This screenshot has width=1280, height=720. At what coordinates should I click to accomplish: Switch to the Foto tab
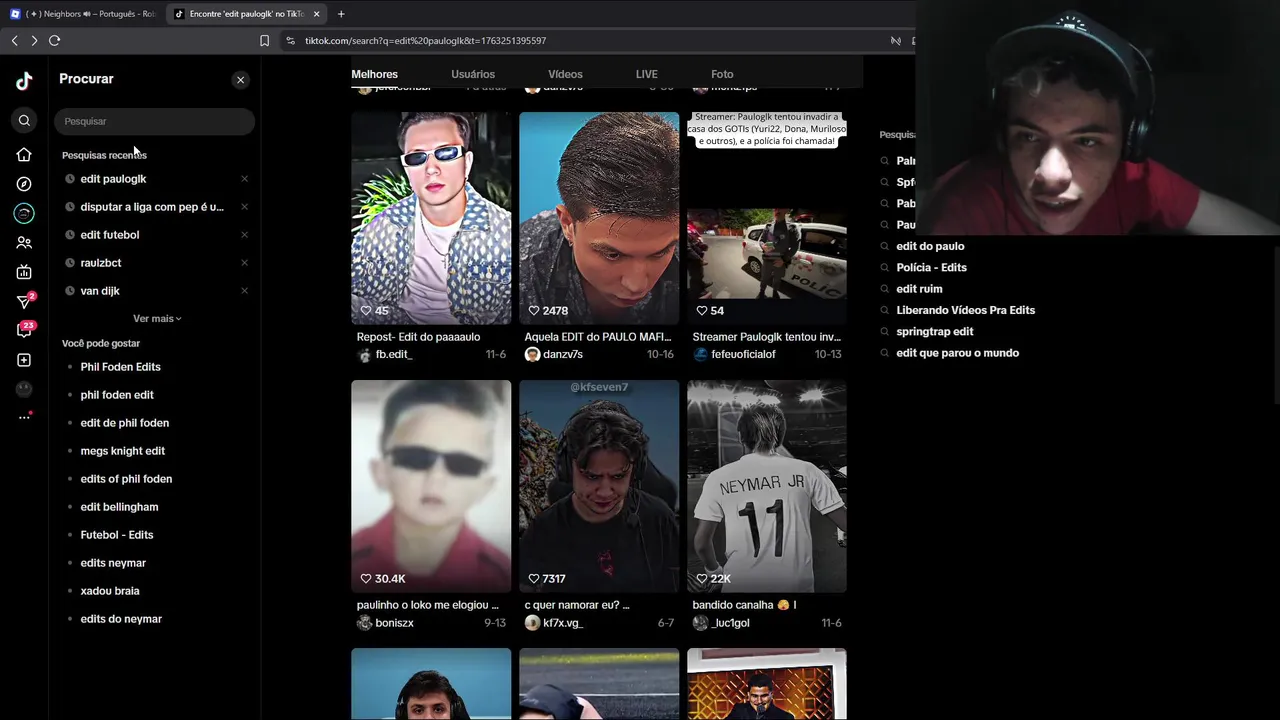[722, 74]
